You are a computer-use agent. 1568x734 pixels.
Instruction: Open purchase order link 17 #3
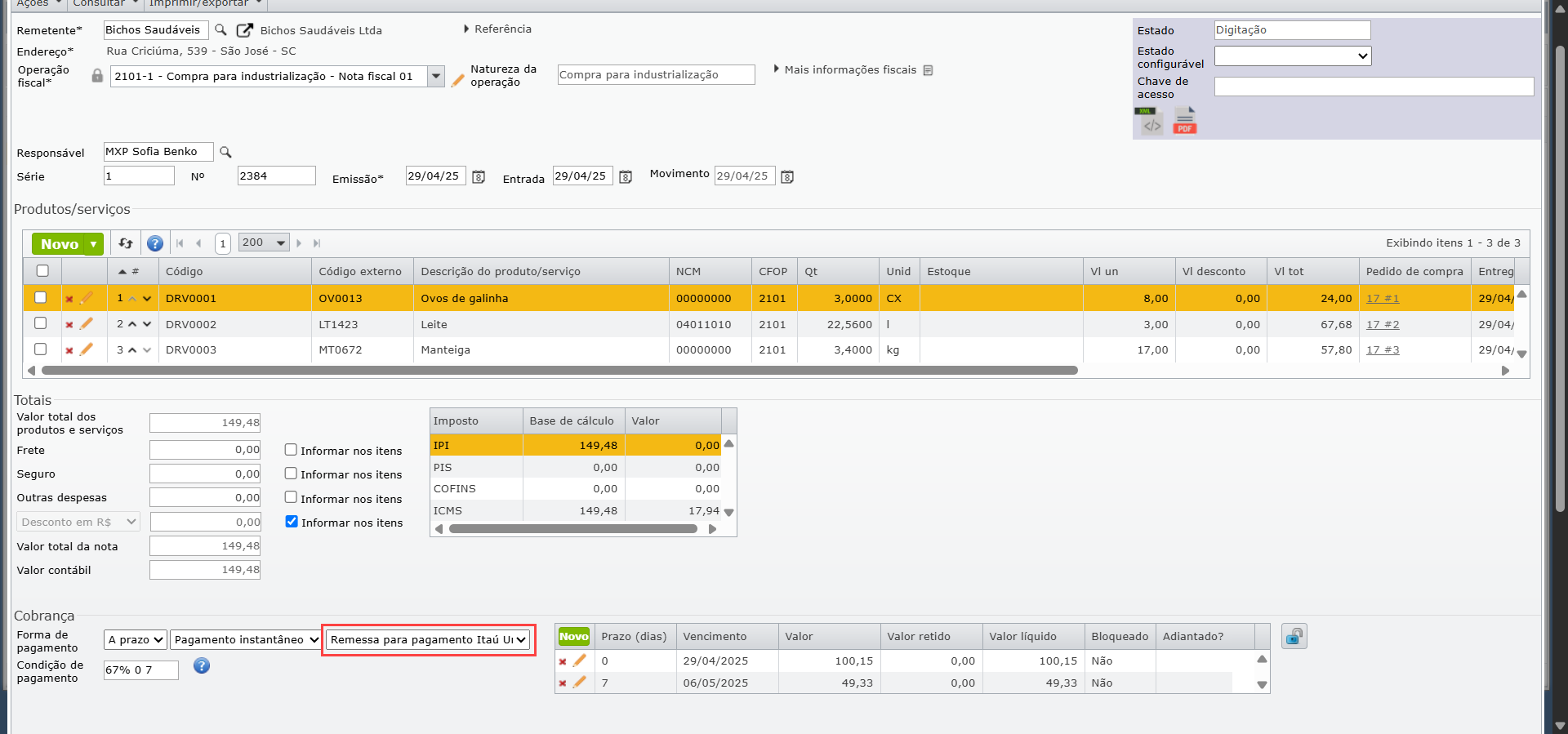[1383, 350]
